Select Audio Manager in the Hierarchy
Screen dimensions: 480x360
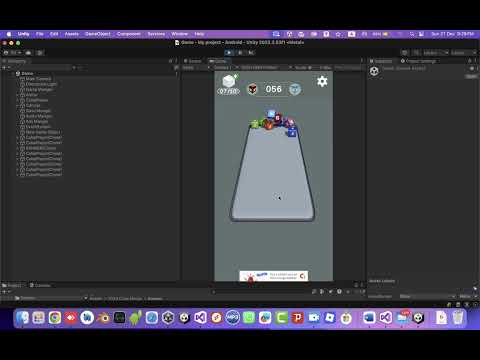(x=39, y=116)
